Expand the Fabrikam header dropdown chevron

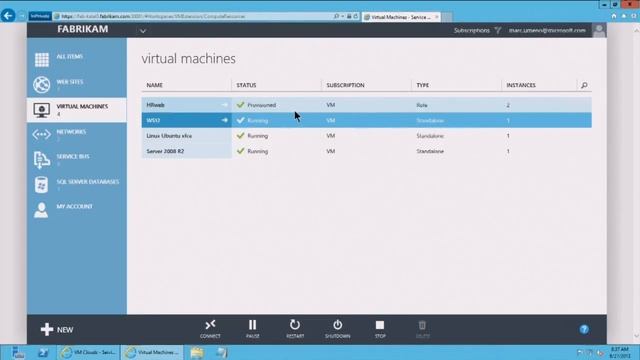(143, 31)
